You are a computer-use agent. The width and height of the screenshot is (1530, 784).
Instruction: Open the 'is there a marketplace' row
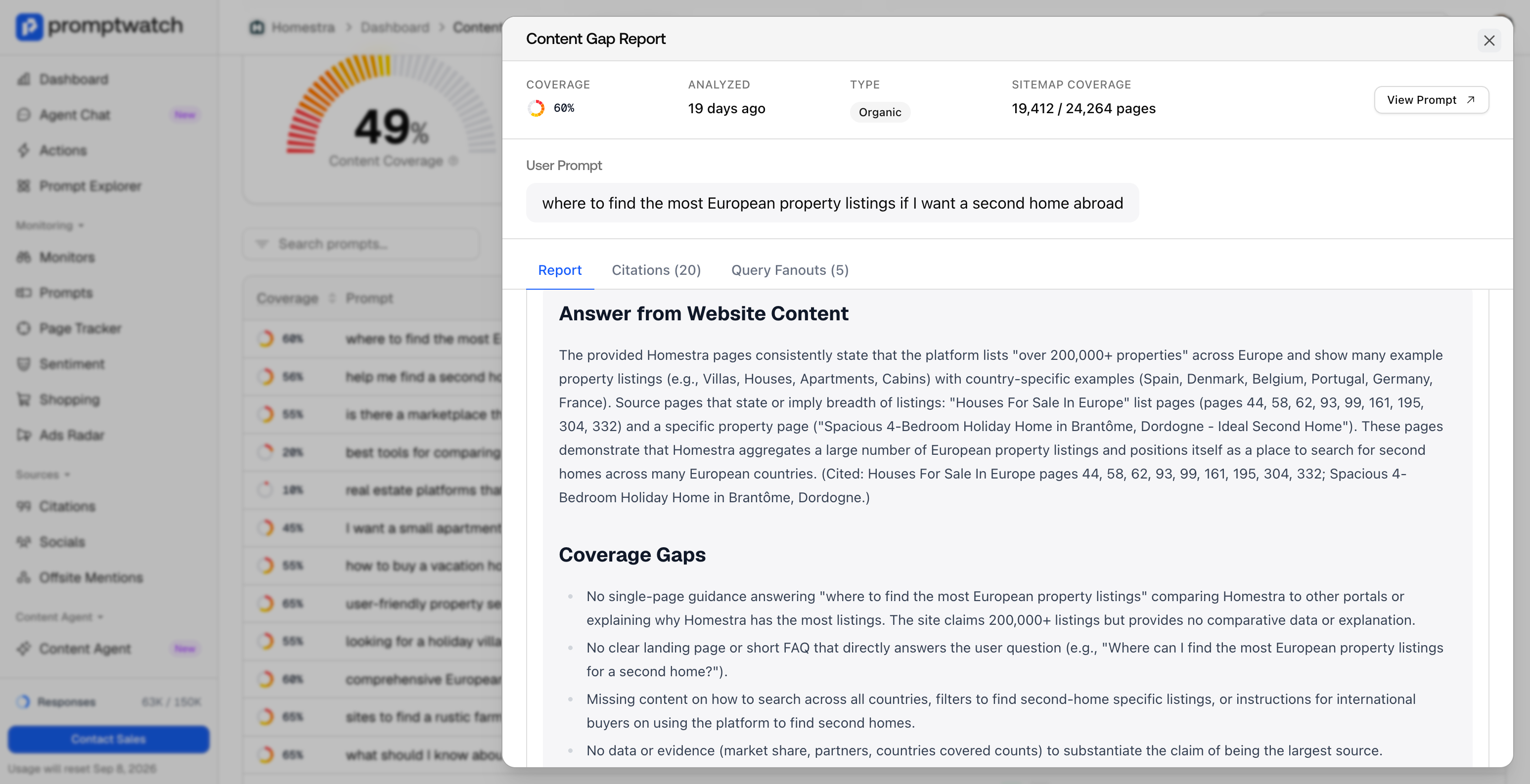(x=373, y=415)
